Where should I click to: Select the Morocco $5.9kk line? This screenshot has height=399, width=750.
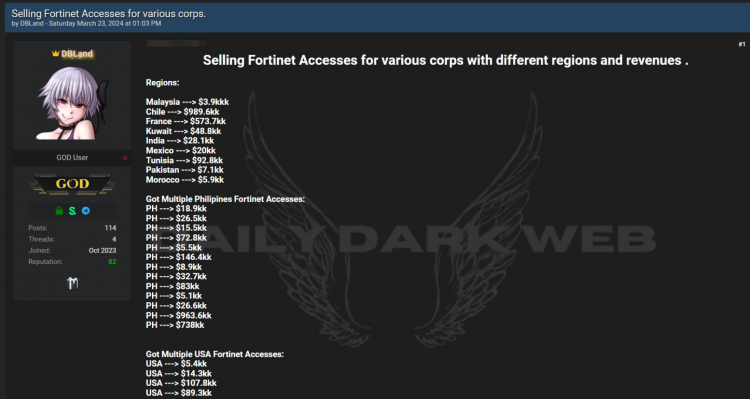[x=185, y=180]
